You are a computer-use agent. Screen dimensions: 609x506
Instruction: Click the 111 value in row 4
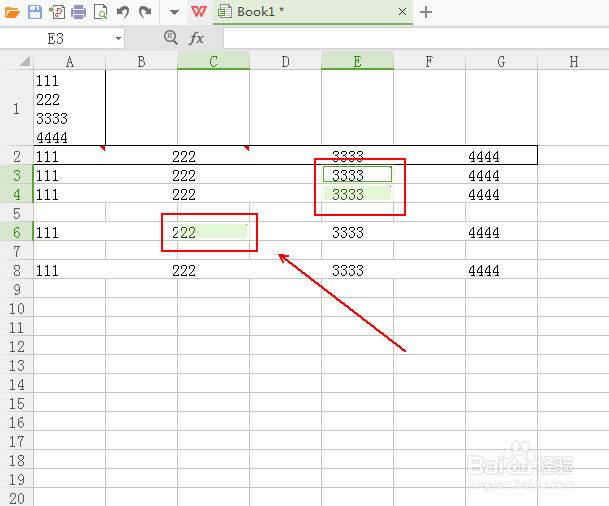(47, 194)
